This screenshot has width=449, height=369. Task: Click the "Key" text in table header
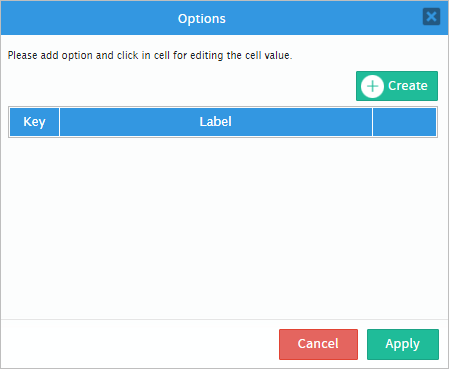click(34, 122)
